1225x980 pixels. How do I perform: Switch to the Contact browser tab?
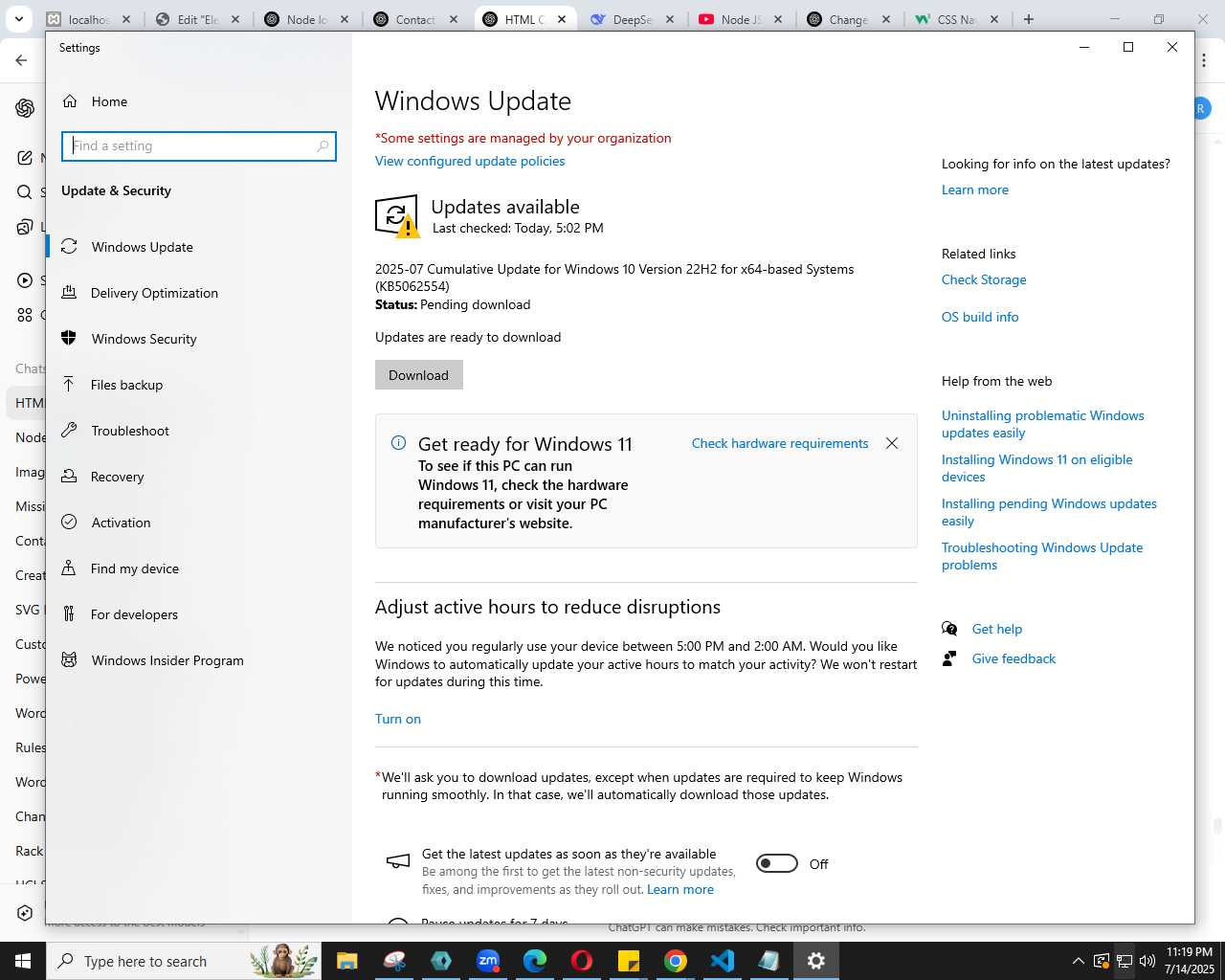pos(414,19)
